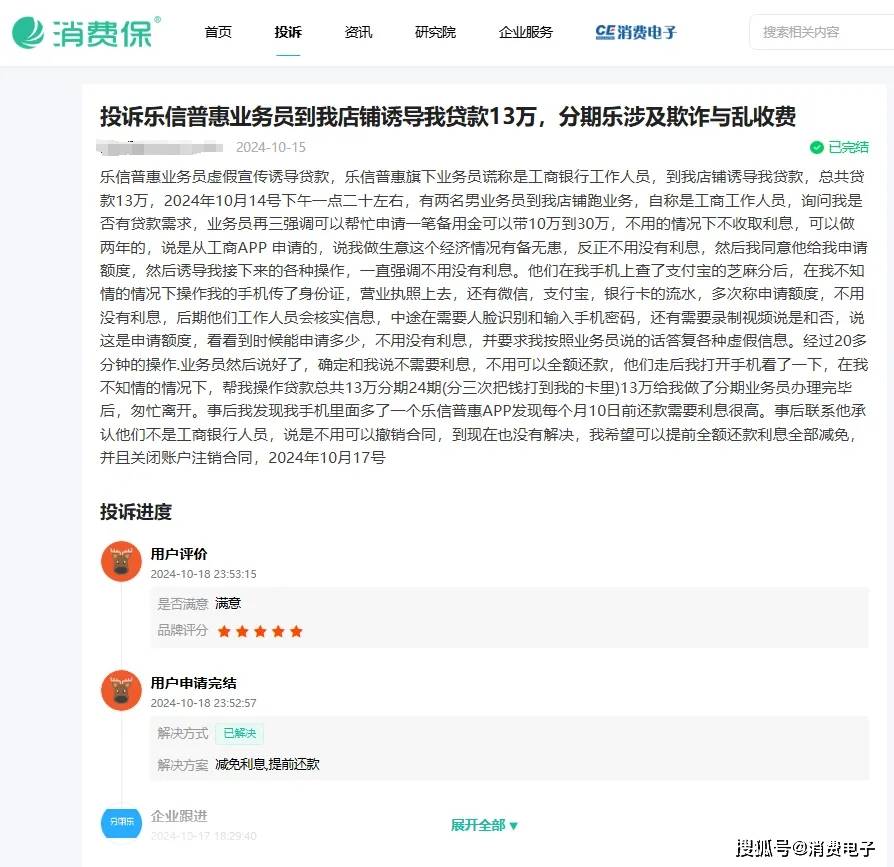Click the first star in 品牌评分

point(225,631)
